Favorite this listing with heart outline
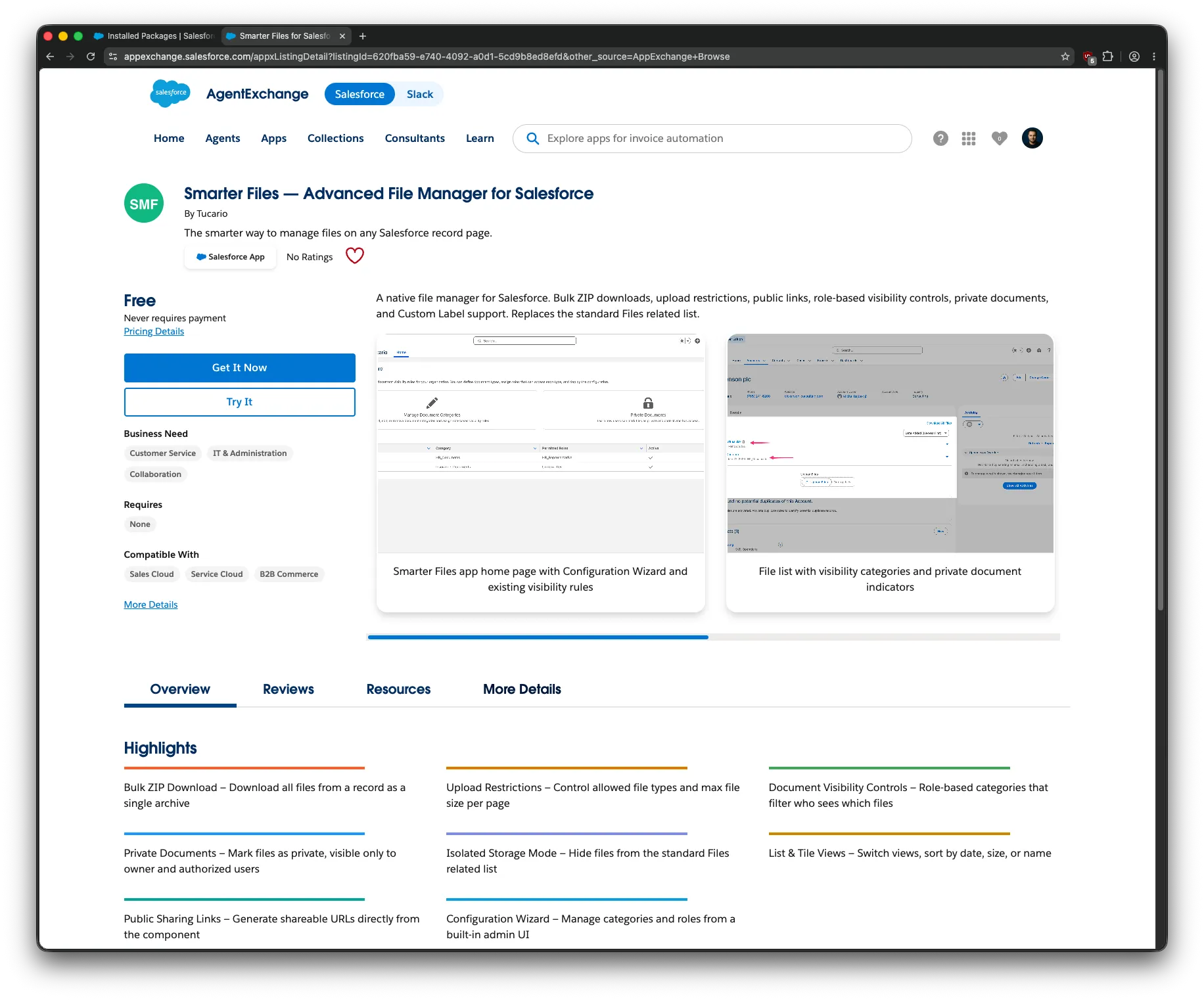The height and width of the screenshot is (1000, 1204). pyautogui.click(x=355, y=256)
